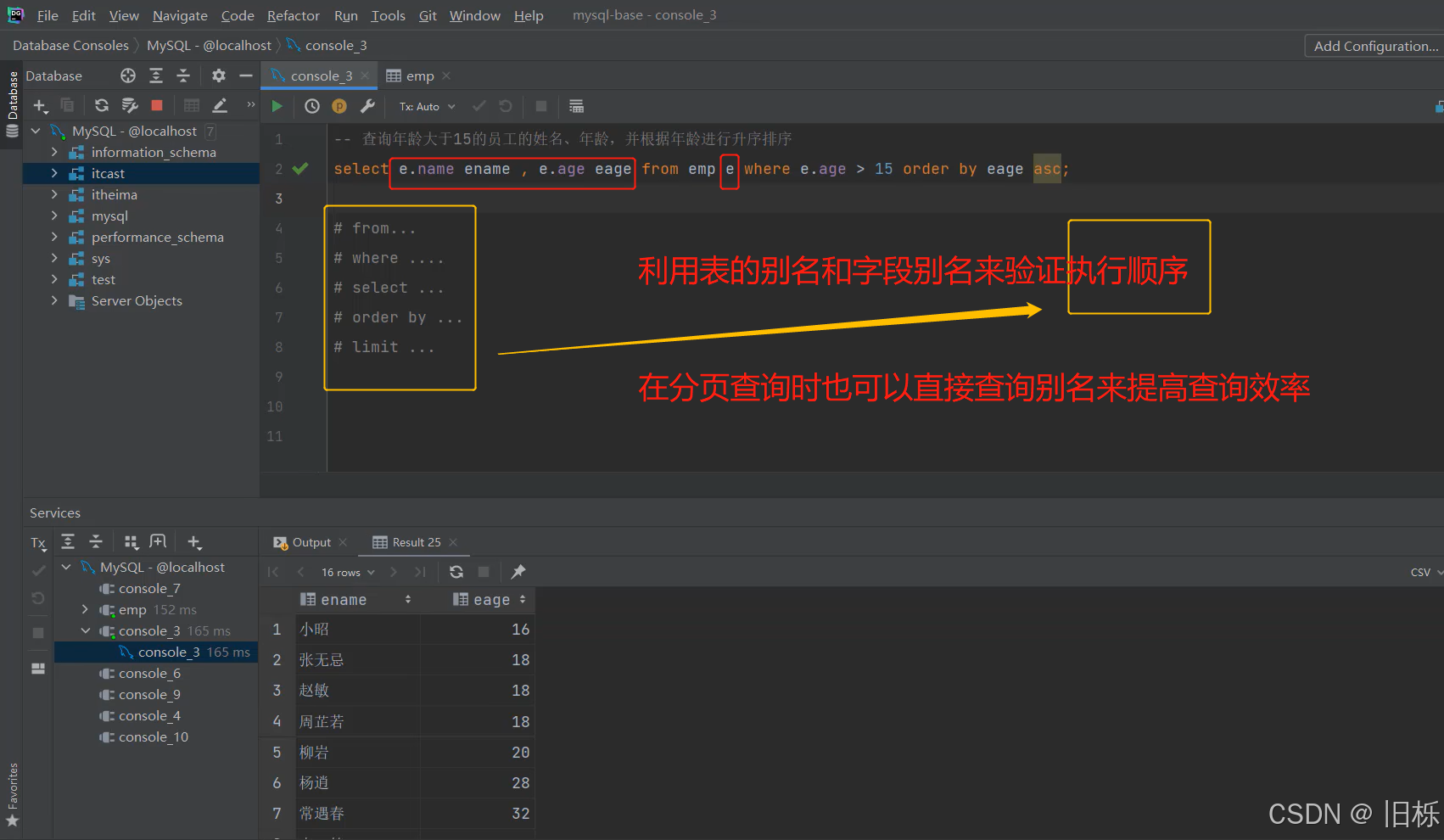Open the Favorites tool window tab

[x=12, y=795]
